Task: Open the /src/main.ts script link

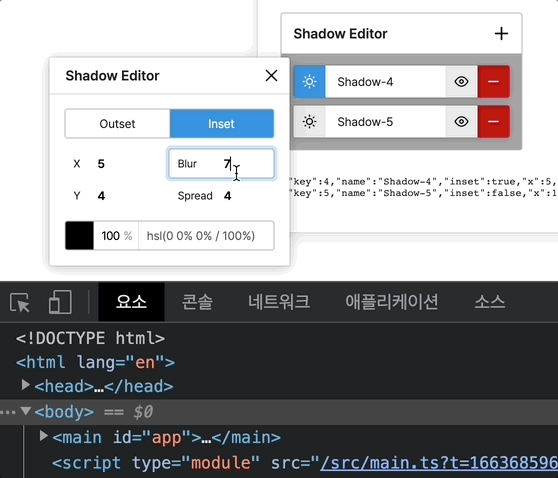Action: [x=439, y=463]
